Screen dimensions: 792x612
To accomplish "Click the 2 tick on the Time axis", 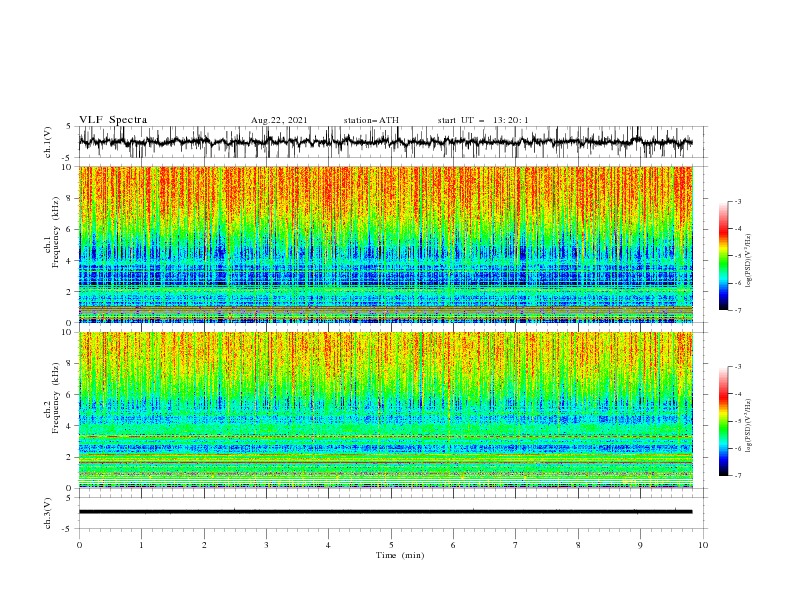I will click(x=204, y=545).
